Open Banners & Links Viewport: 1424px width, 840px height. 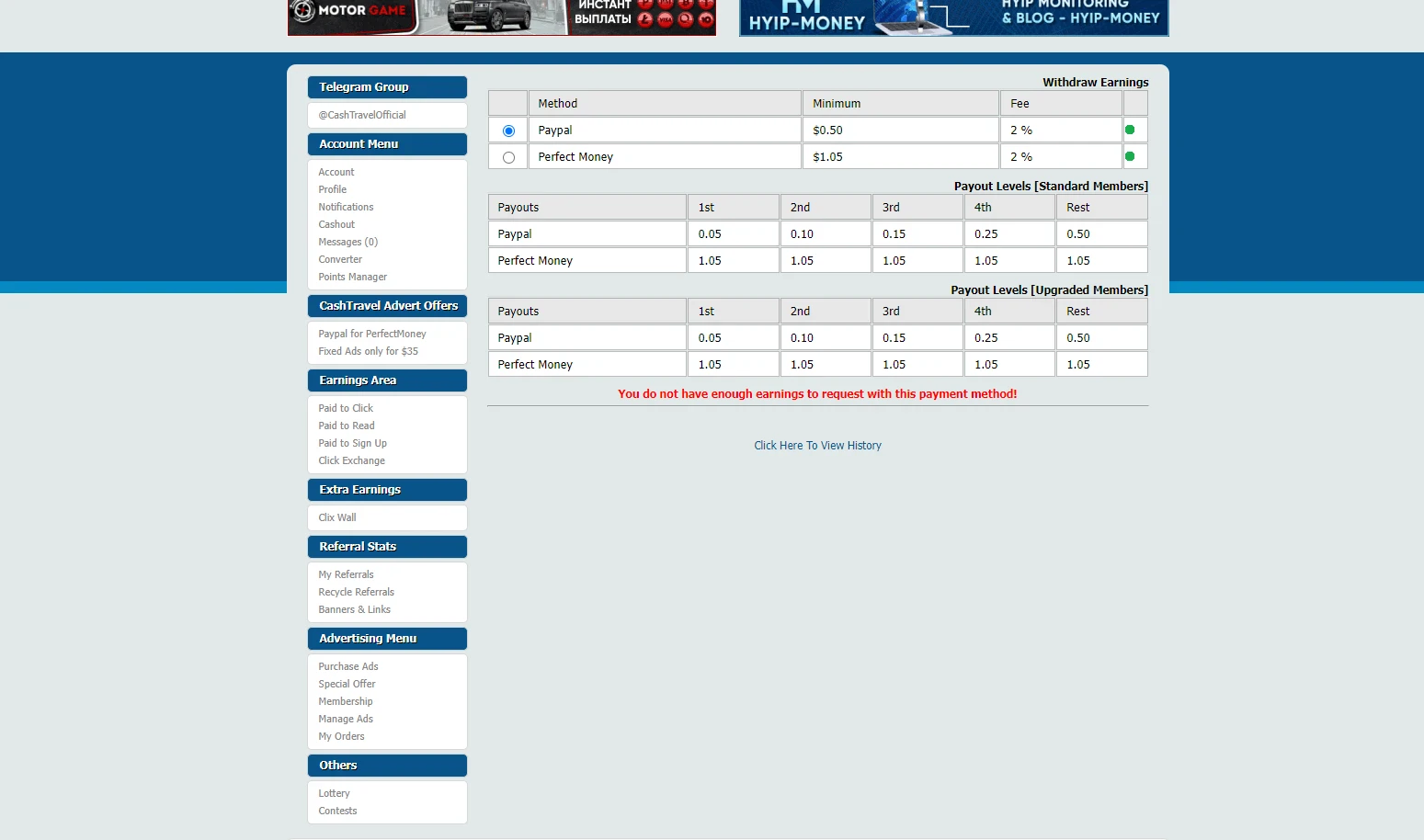[355, 609]
